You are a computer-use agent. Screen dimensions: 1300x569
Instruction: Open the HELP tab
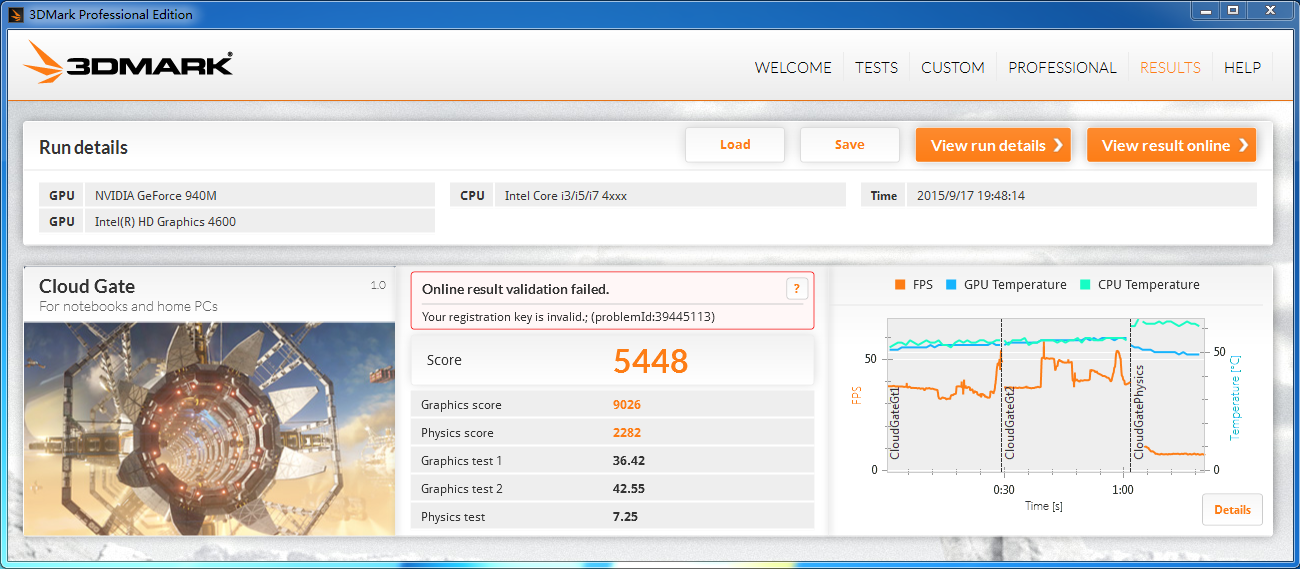point(1242,67)
